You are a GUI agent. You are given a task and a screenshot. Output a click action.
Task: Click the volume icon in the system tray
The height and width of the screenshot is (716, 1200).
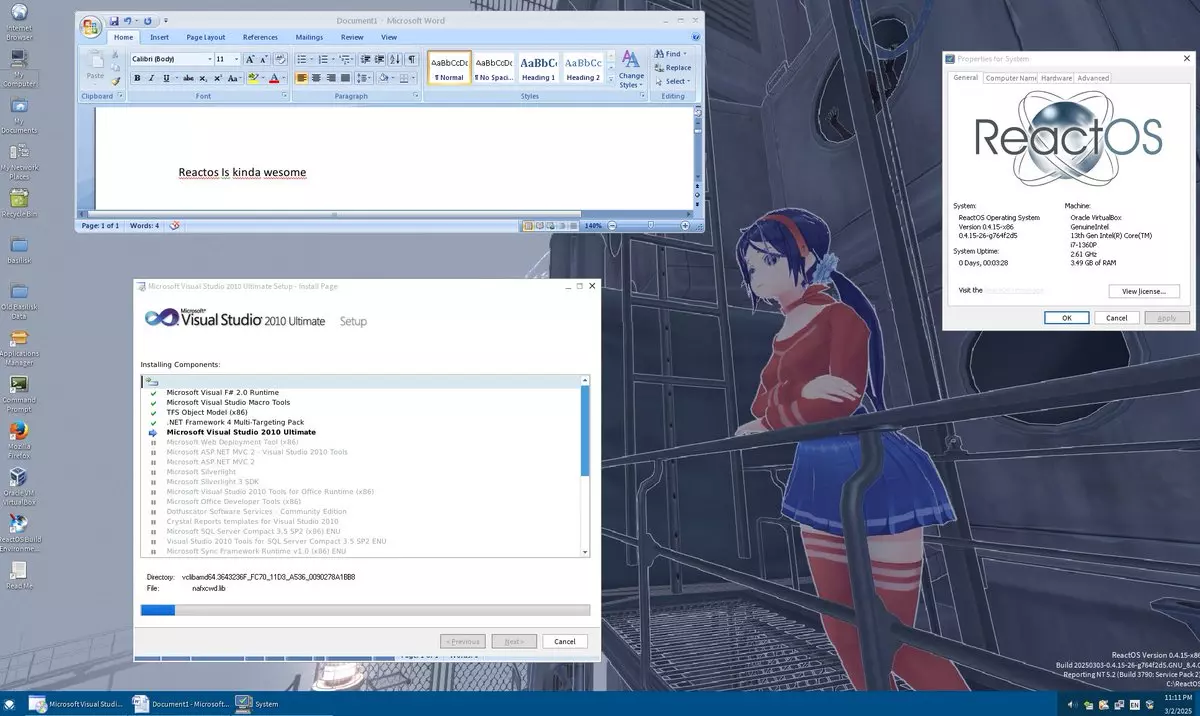(1072, 704)
